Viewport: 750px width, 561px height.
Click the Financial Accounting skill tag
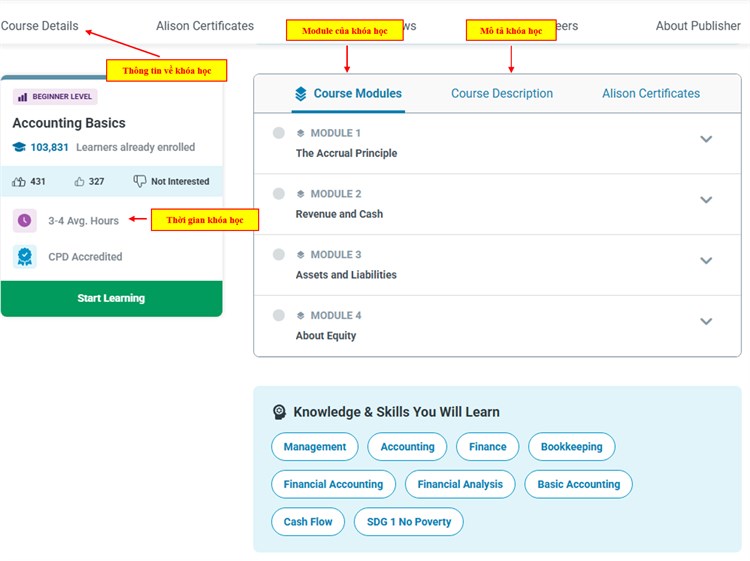333,484
